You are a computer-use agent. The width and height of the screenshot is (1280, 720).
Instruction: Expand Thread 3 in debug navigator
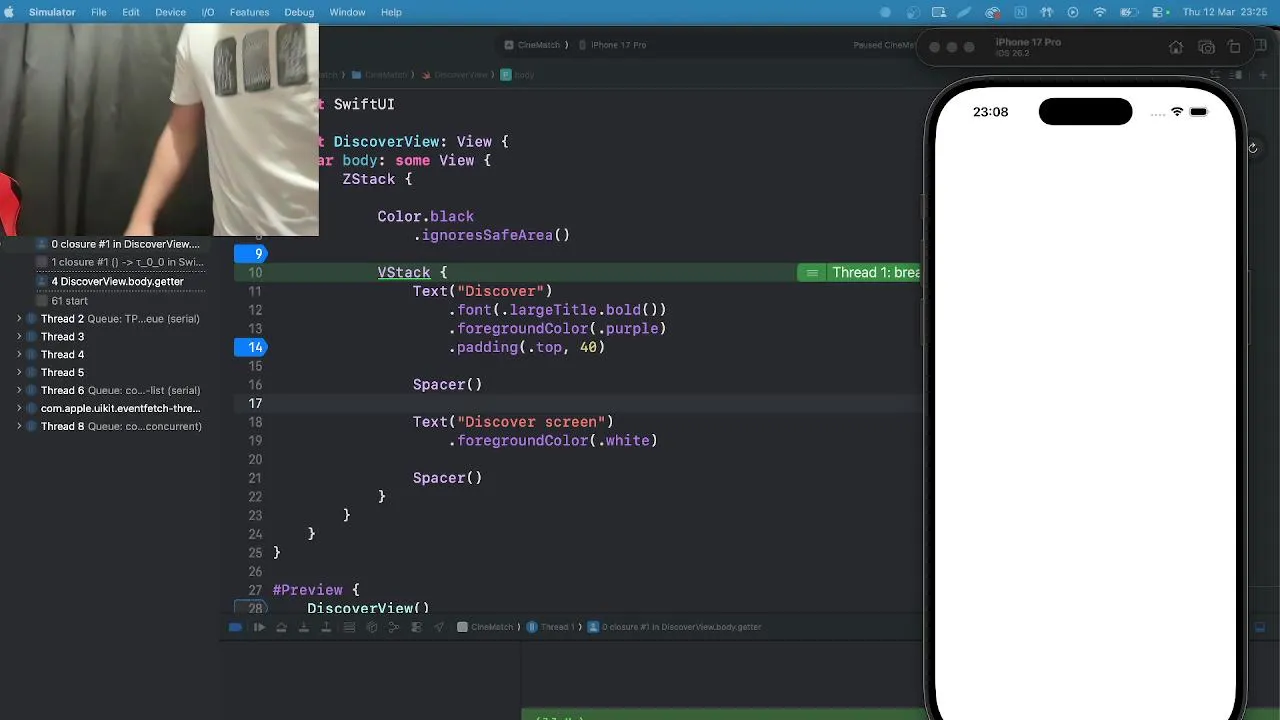tap(19, 337)
